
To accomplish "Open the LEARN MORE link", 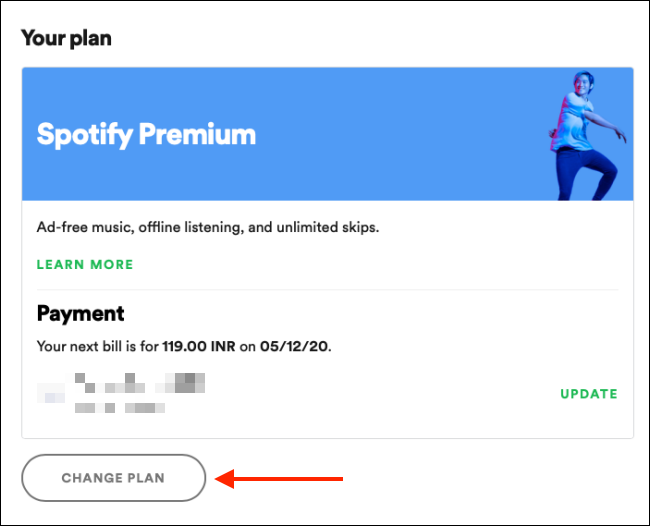I will tap(85, 264).
